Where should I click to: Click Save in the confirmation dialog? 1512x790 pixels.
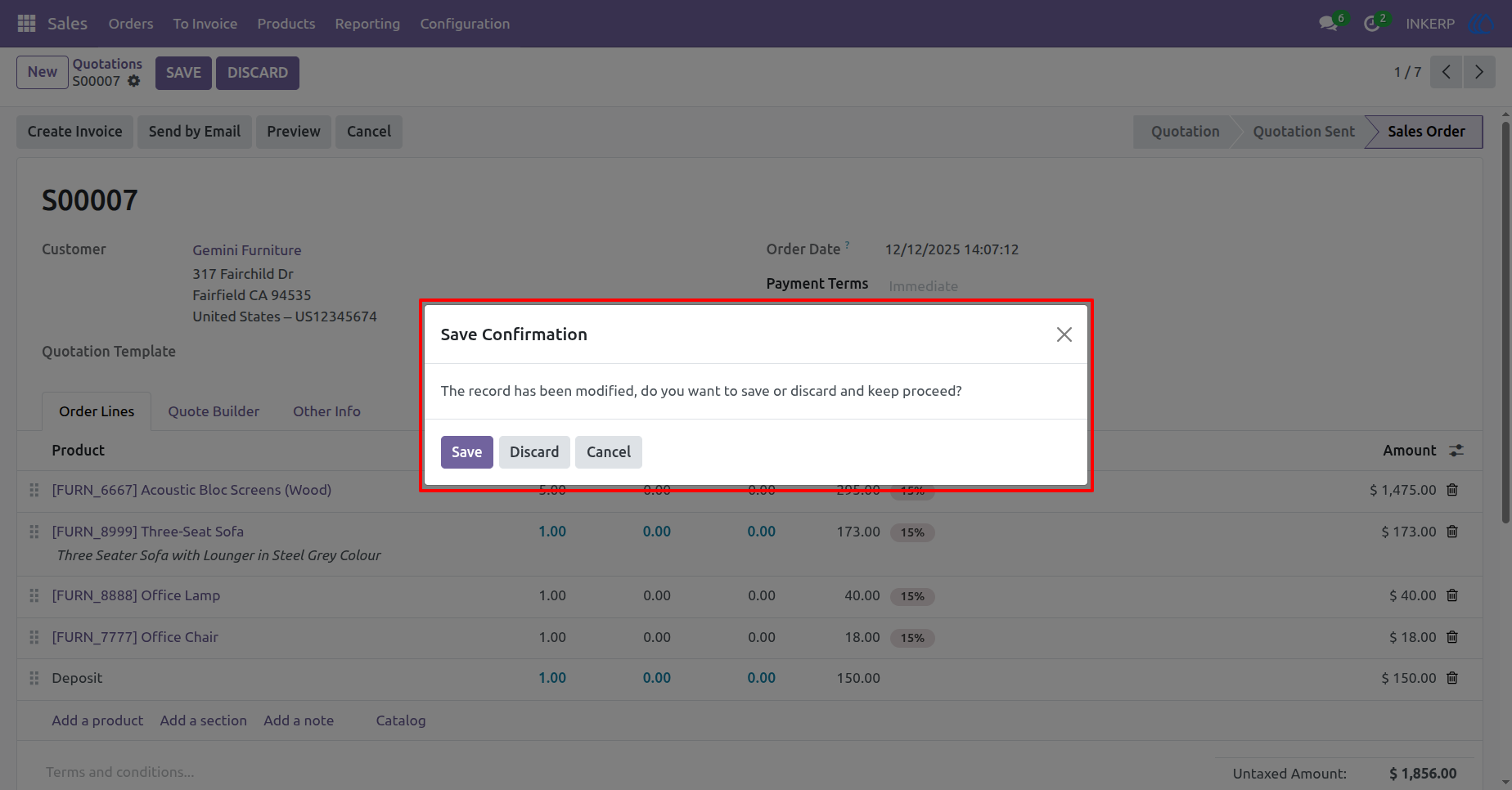click(466, 452)
